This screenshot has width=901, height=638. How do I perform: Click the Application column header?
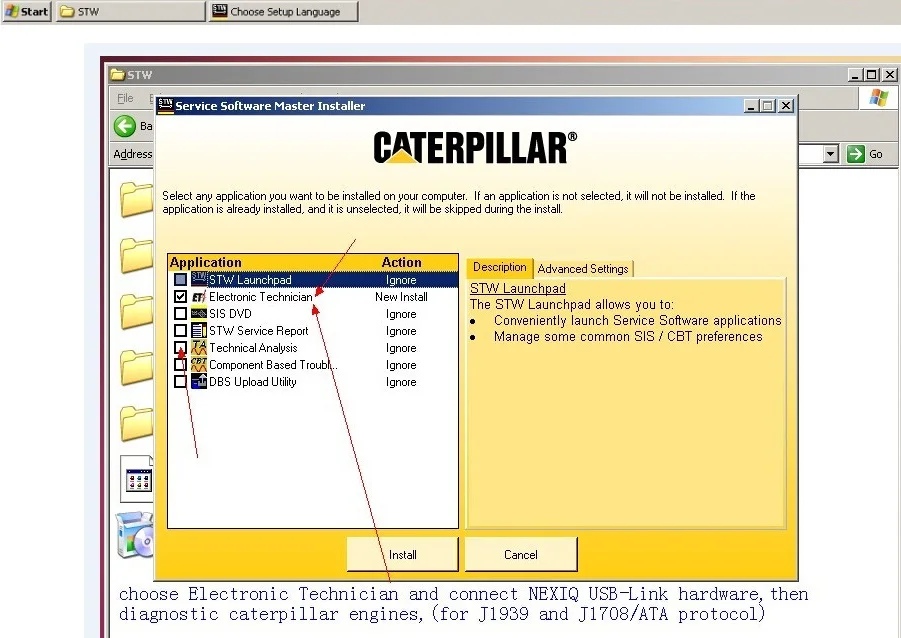coord(206,263)
